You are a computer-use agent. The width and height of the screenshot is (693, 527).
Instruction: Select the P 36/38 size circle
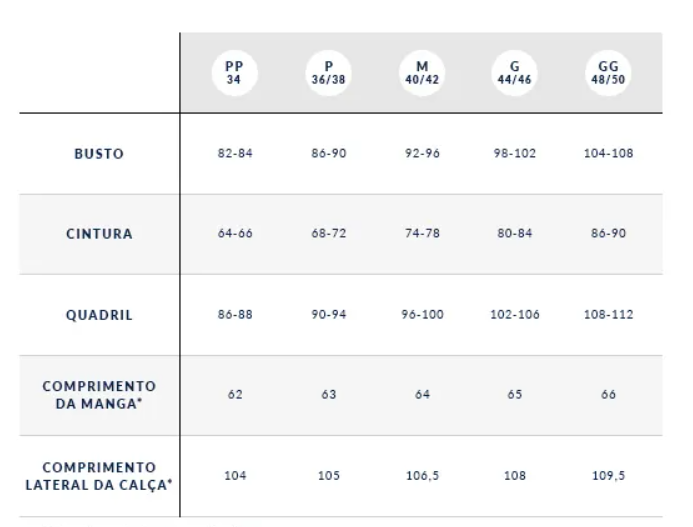tap(328, 73)
